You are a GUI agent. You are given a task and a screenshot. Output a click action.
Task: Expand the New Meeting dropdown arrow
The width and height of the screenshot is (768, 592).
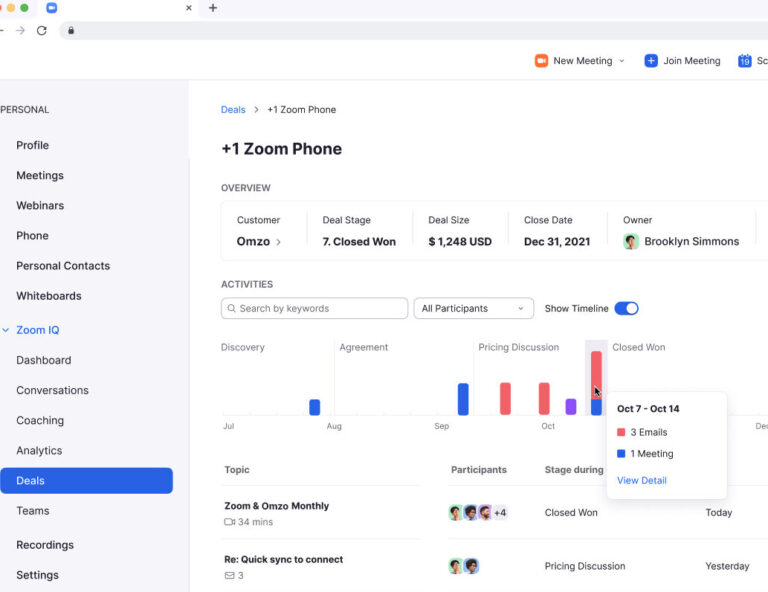click(622, 61)
